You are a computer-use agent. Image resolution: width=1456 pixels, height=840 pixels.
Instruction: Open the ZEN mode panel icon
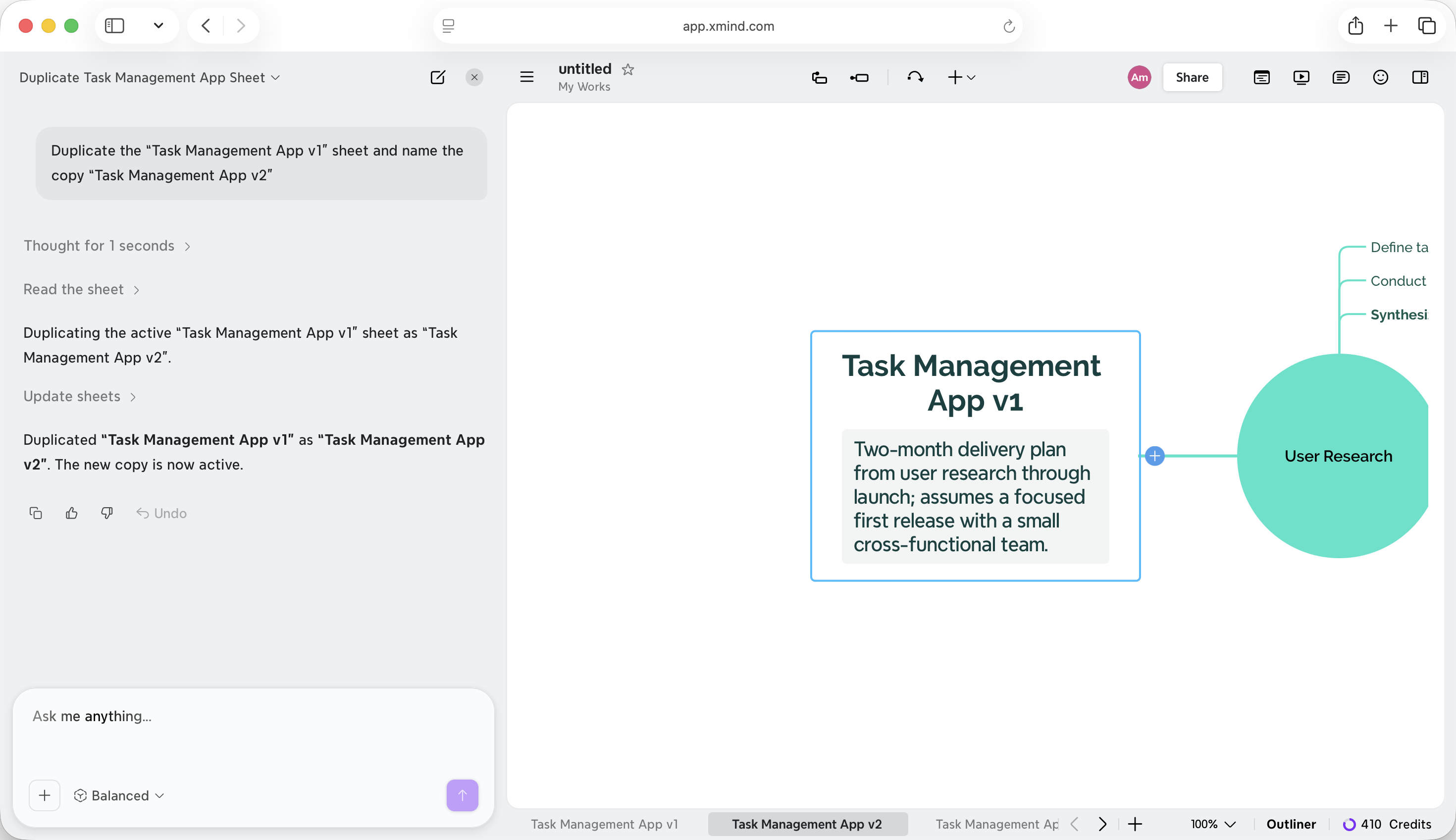click(1261, 77)
